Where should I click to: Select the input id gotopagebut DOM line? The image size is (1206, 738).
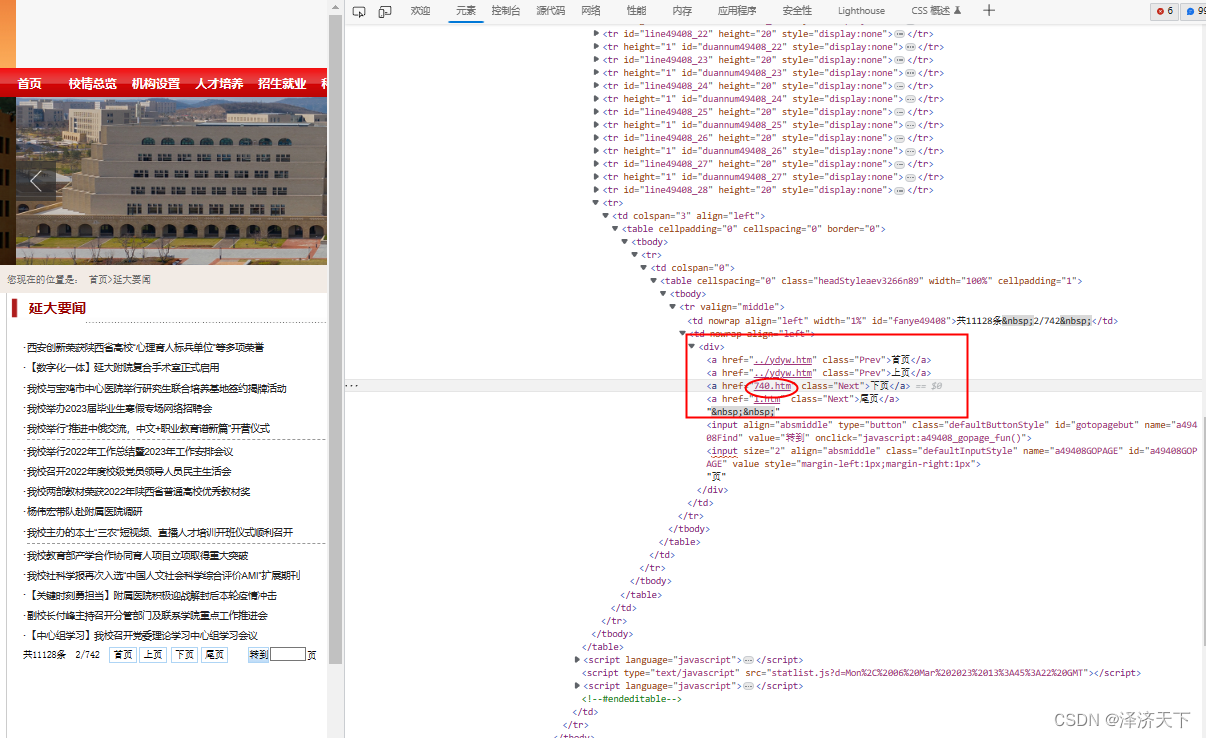(951, 431)
